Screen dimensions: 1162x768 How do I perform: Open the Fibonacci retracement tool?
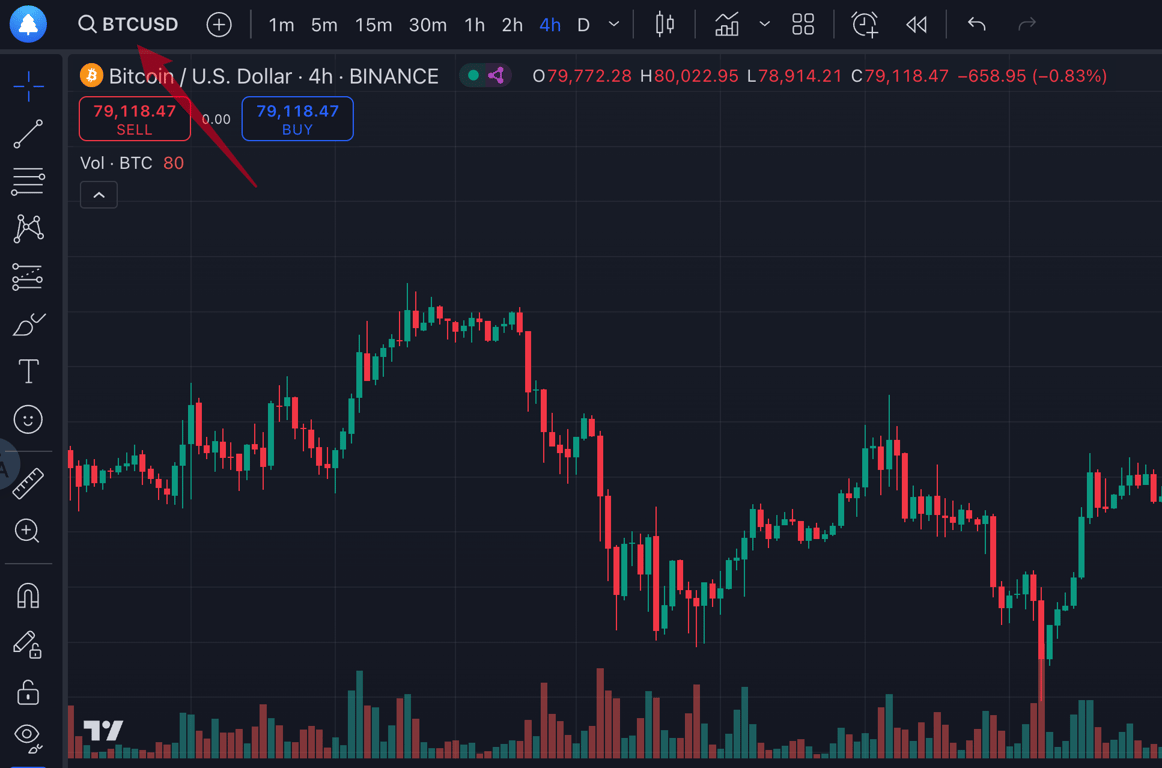coord(28,181)
